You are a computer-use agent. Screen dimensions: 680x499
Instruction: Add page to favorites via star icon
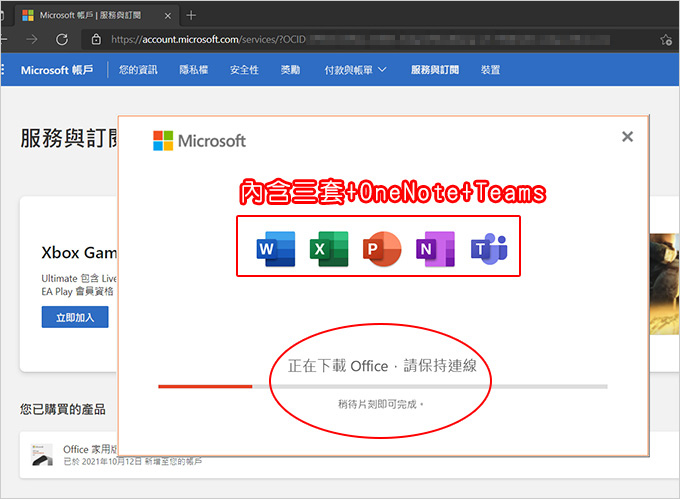point(666,39)
